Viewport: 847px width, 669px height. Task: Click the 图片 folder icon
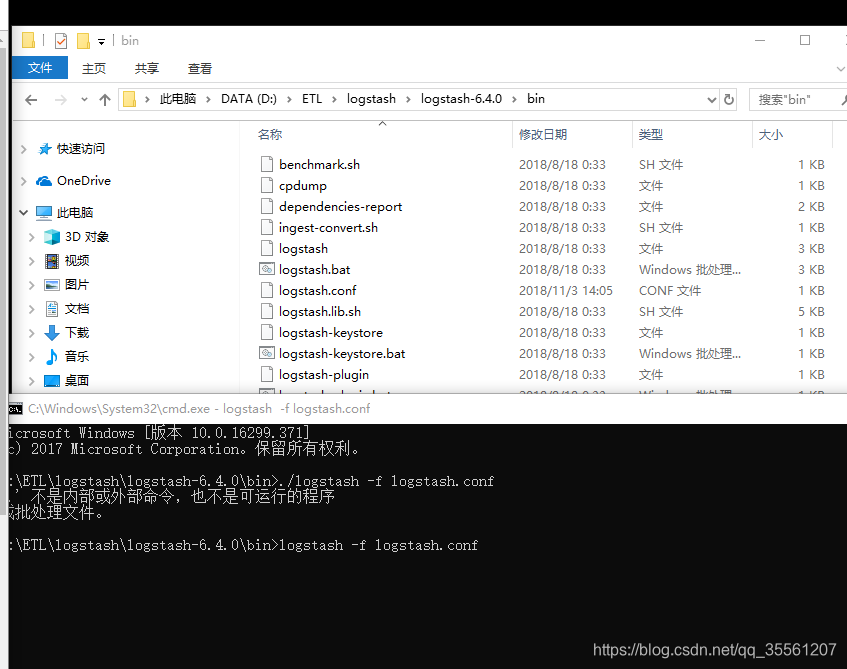(x=52, y=285)
